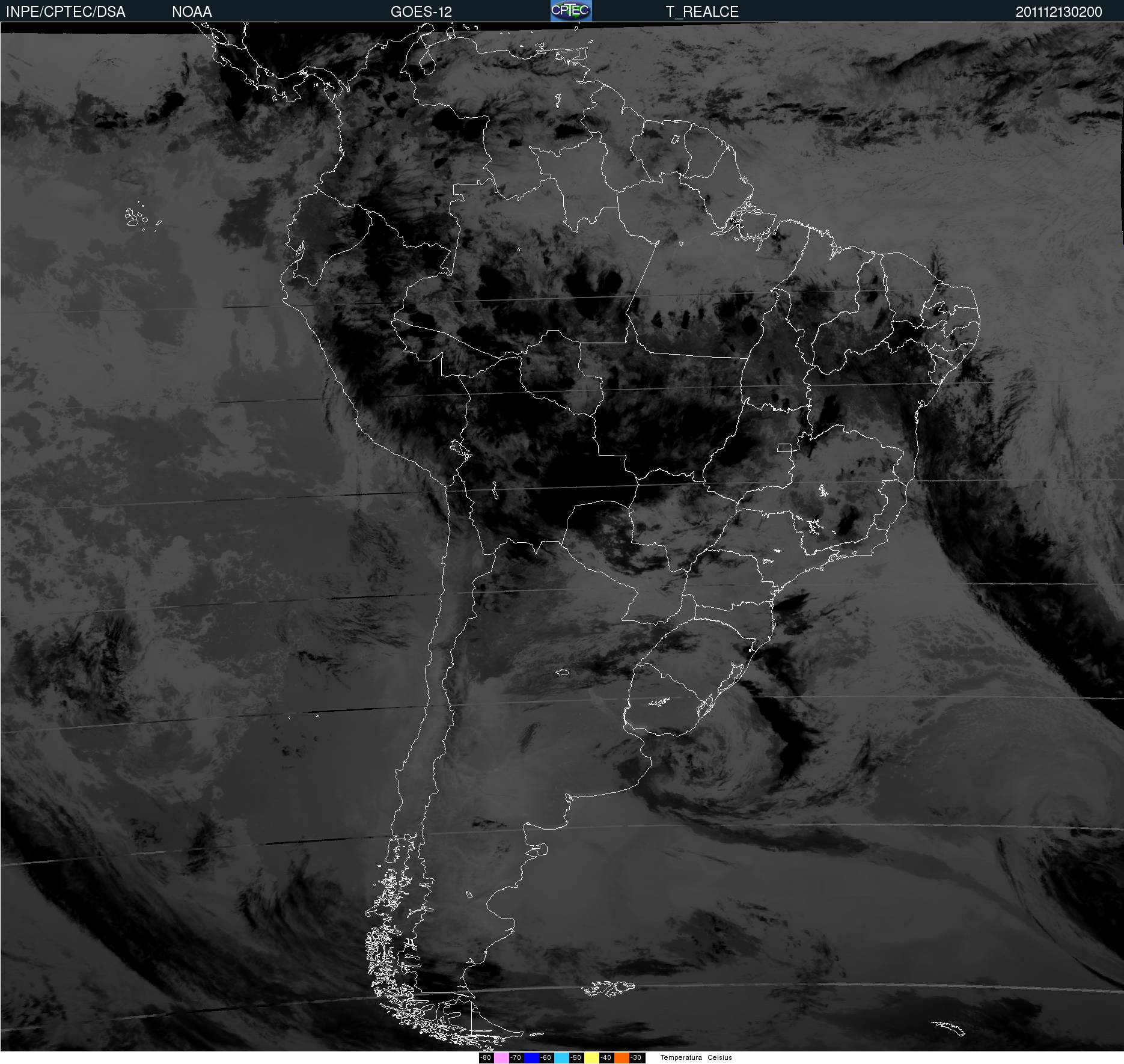
Task: Click the -40 legend value
Action: pos(606,1057)
